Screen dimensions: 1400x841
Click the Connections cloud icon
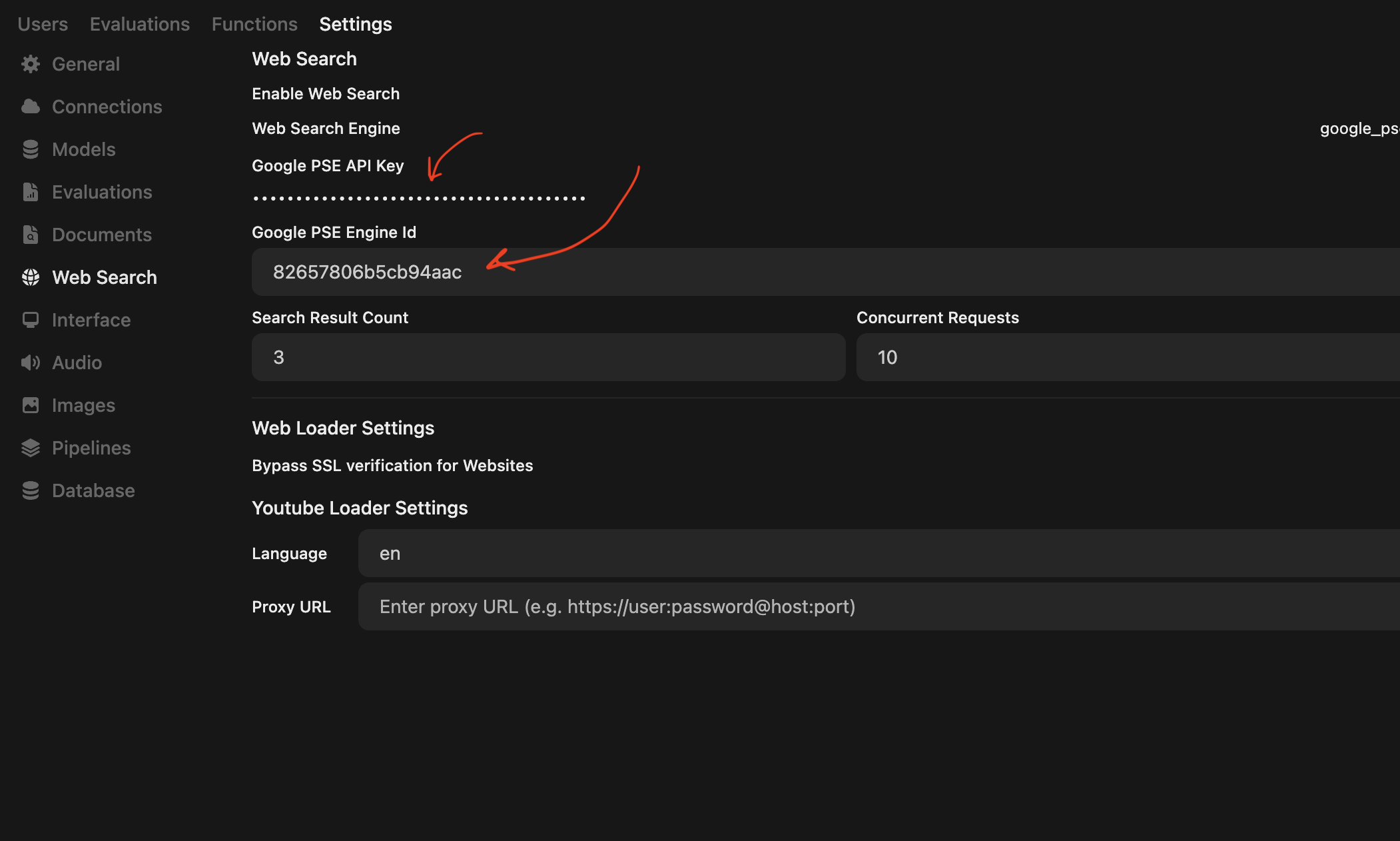(31, 107)
